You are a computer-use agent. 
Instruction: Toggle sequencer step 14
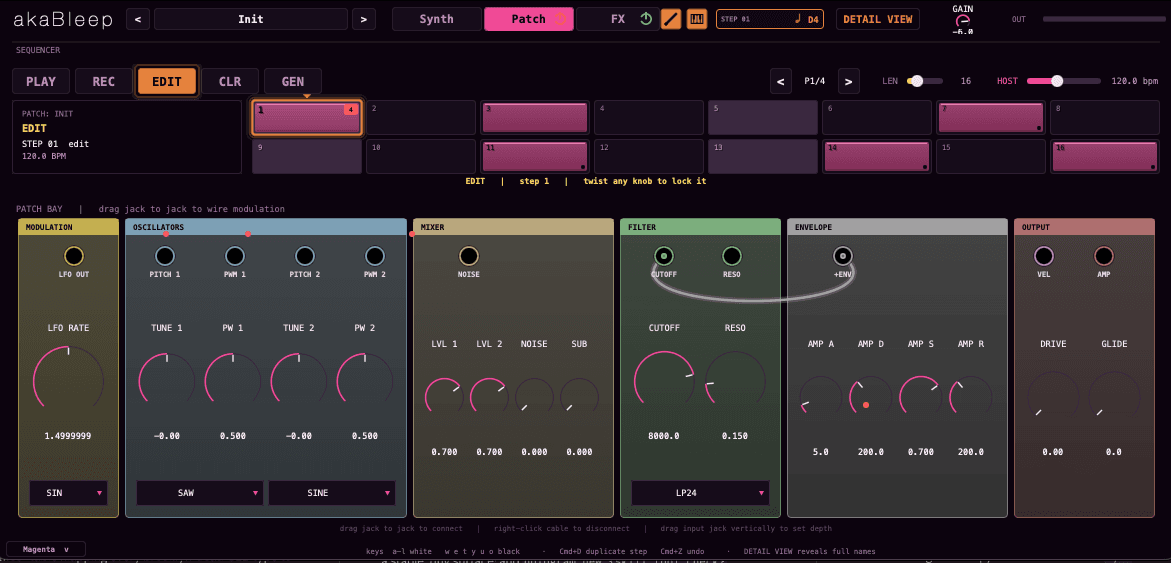pos(877,156)
